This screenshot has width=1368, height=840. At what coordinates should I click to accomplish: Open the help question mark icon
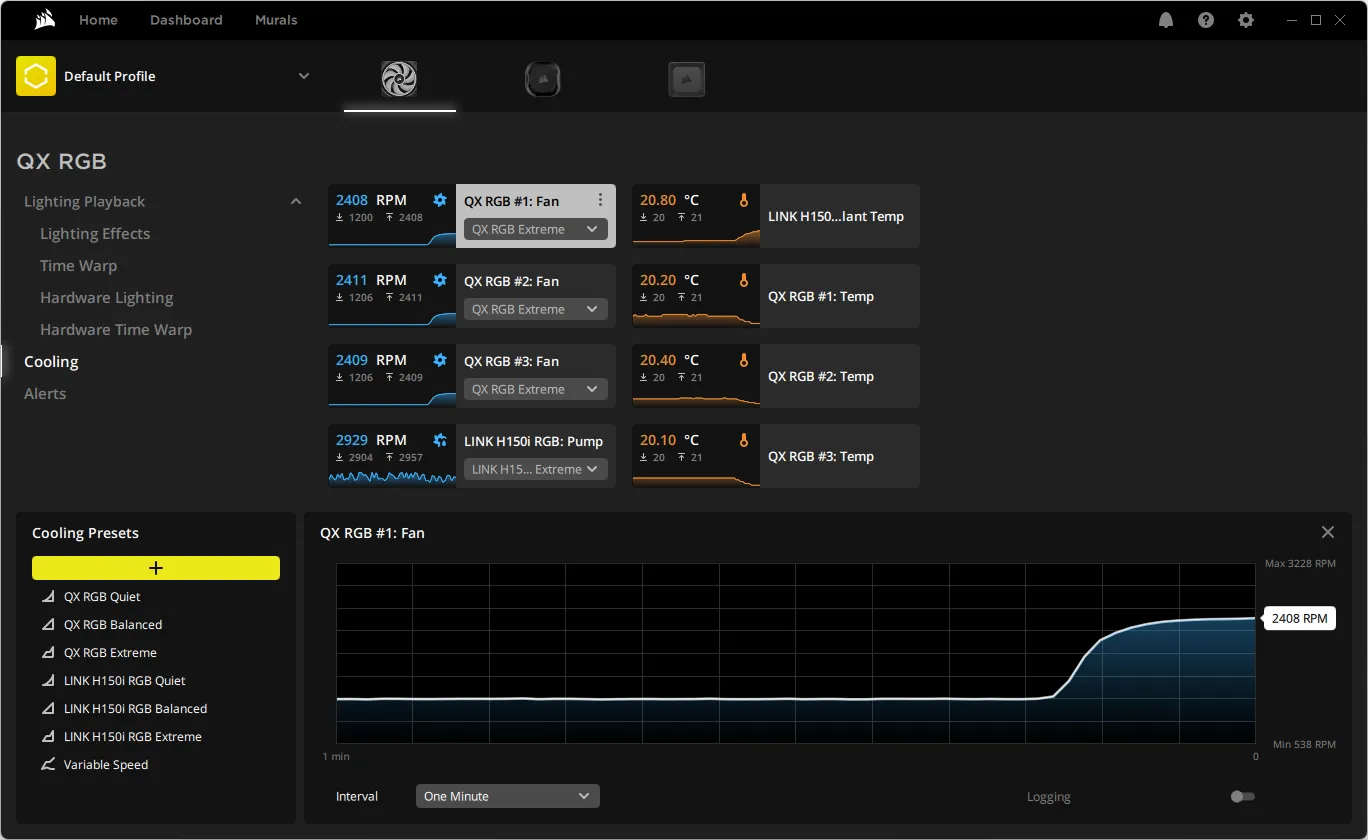(x=1206, y=20)
